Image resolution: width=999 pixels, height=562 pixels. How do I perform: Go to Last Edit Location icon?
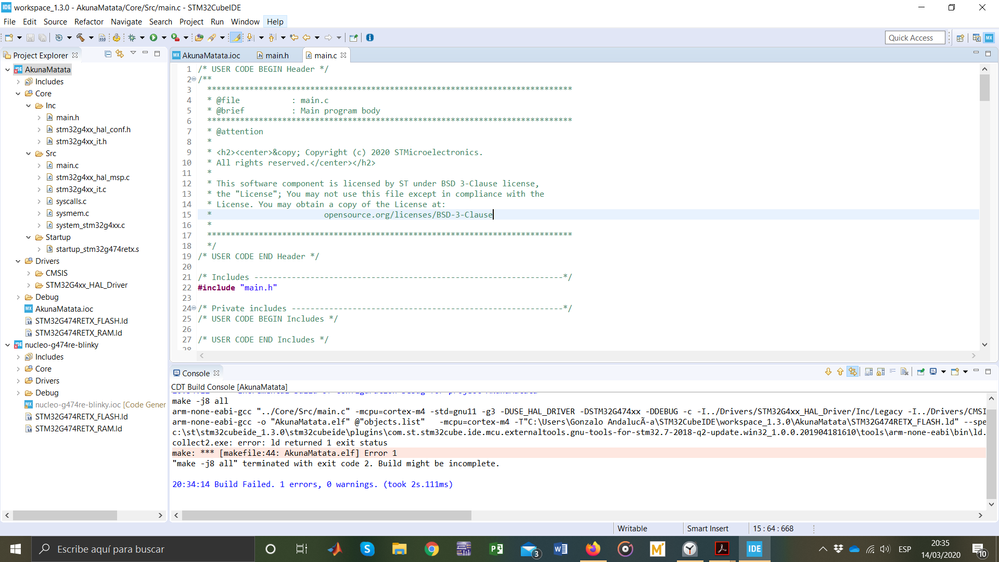click(x=294, y=38)
